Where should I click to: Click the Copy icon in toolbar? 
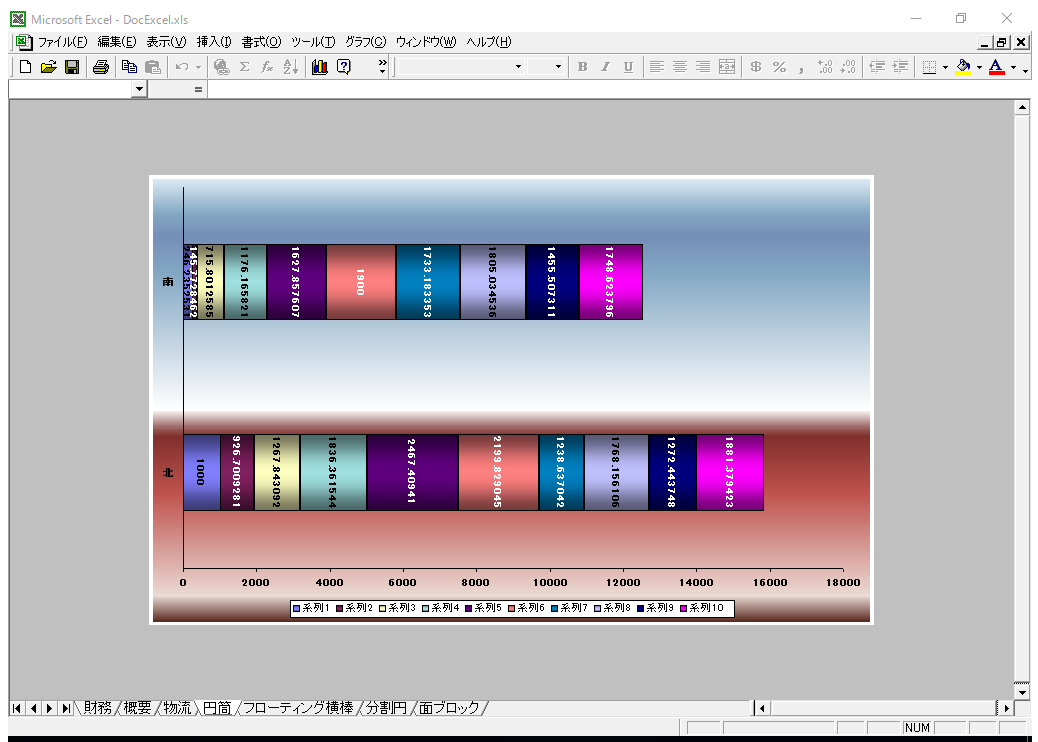[x=129, y=67]
